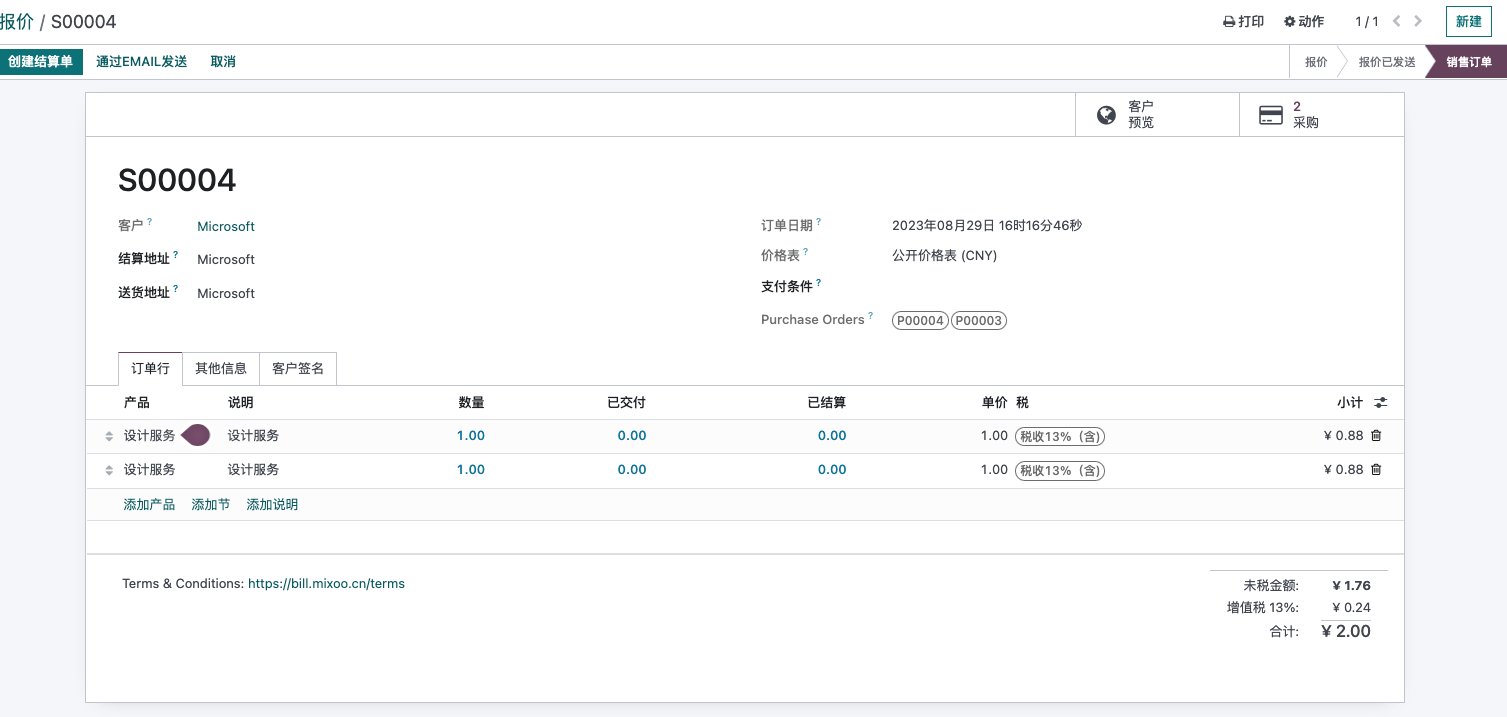Click trash icon on second order line

tap(1376, 470)
